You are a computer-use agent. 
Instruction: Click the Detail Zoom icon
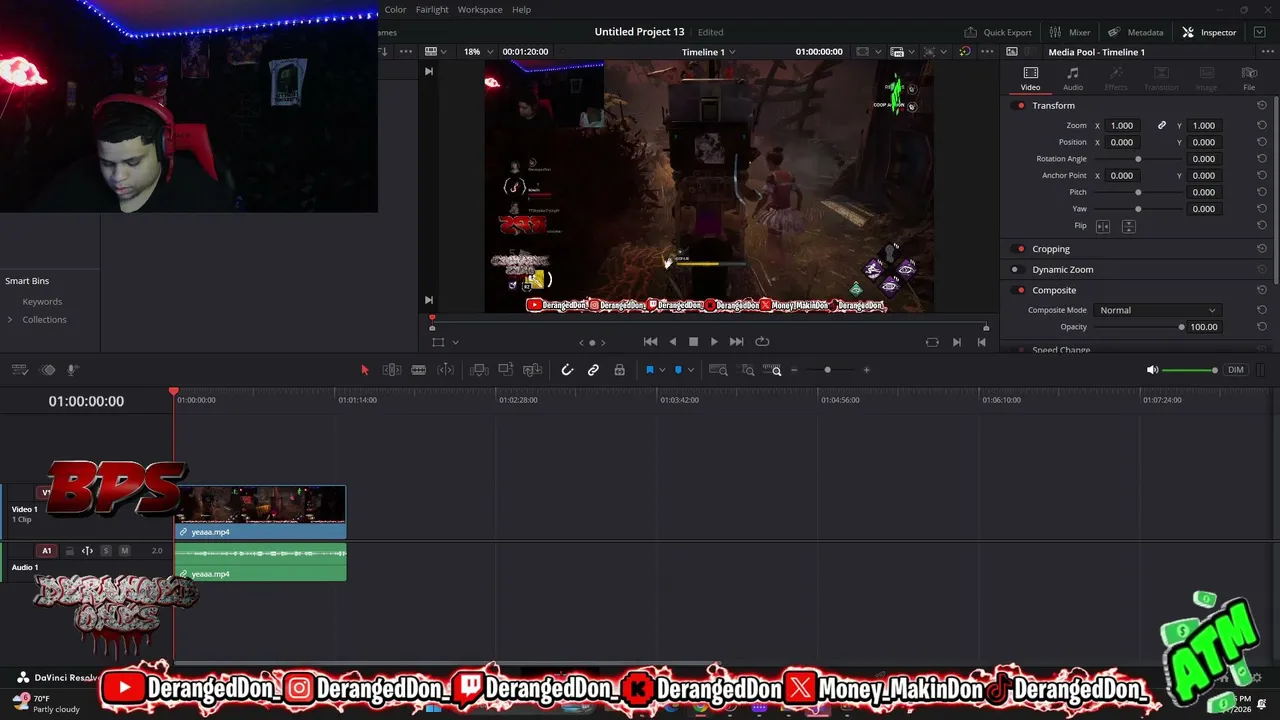click(747, 370)
